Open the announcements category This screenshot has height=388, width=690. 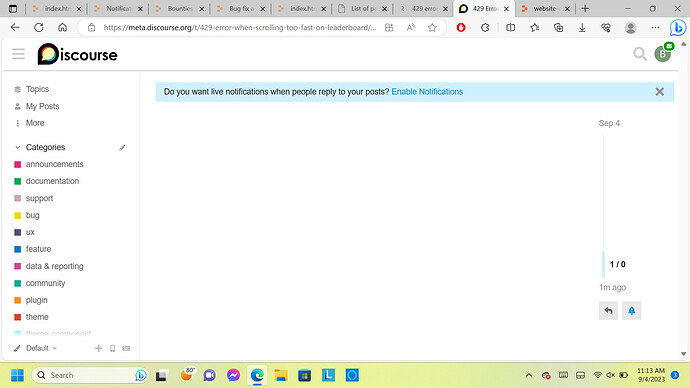tap(55, 164)
